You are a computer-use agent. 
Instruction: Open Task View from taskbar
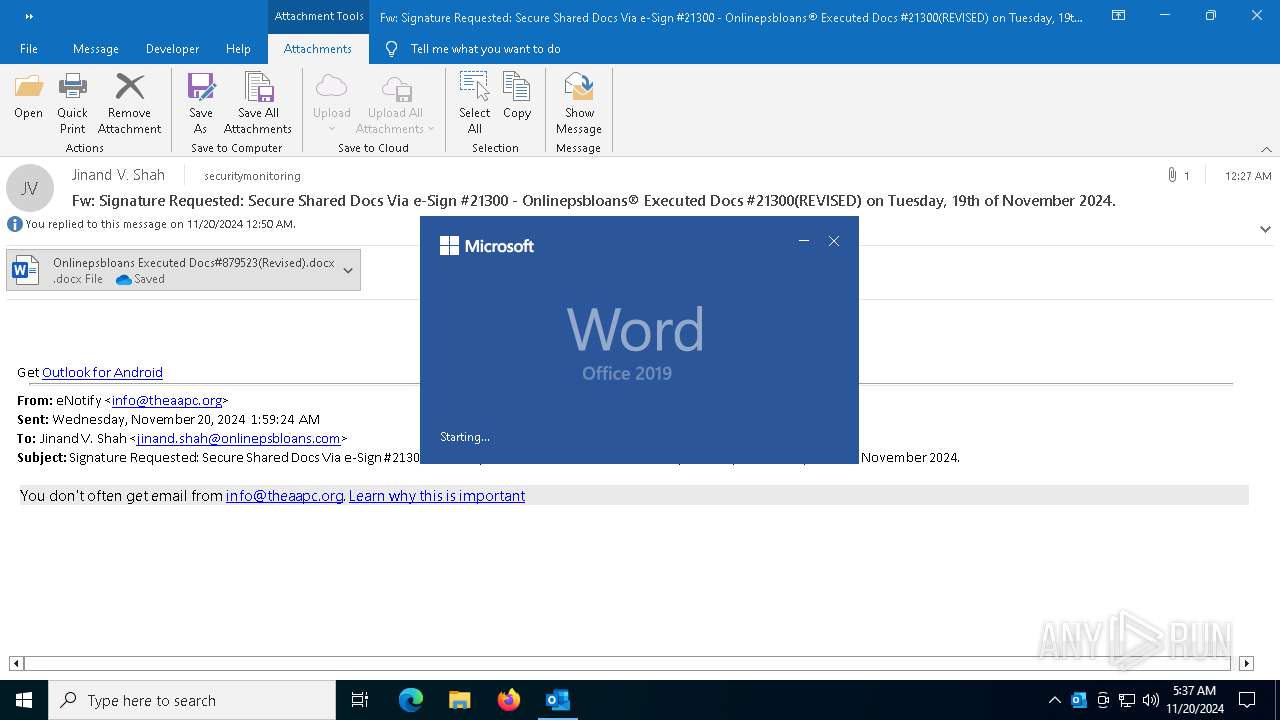(360, 700)
